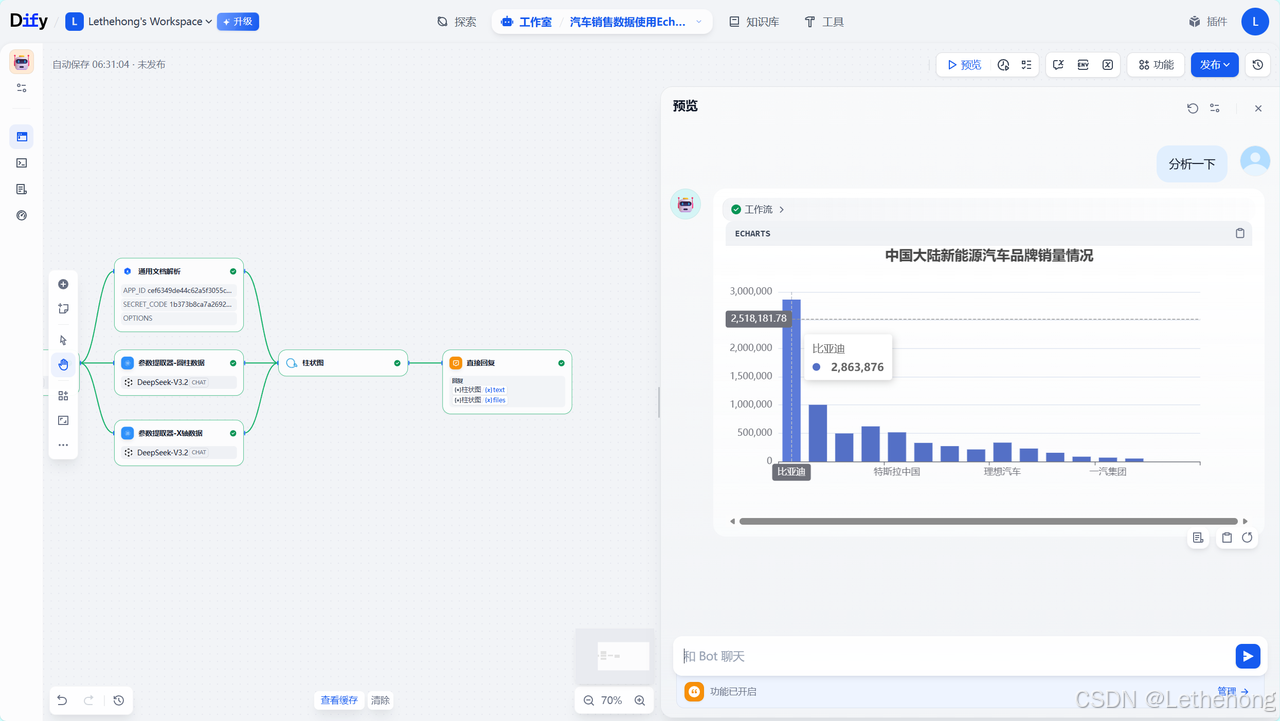Select the 直接回复 node

tap(507, 381)
